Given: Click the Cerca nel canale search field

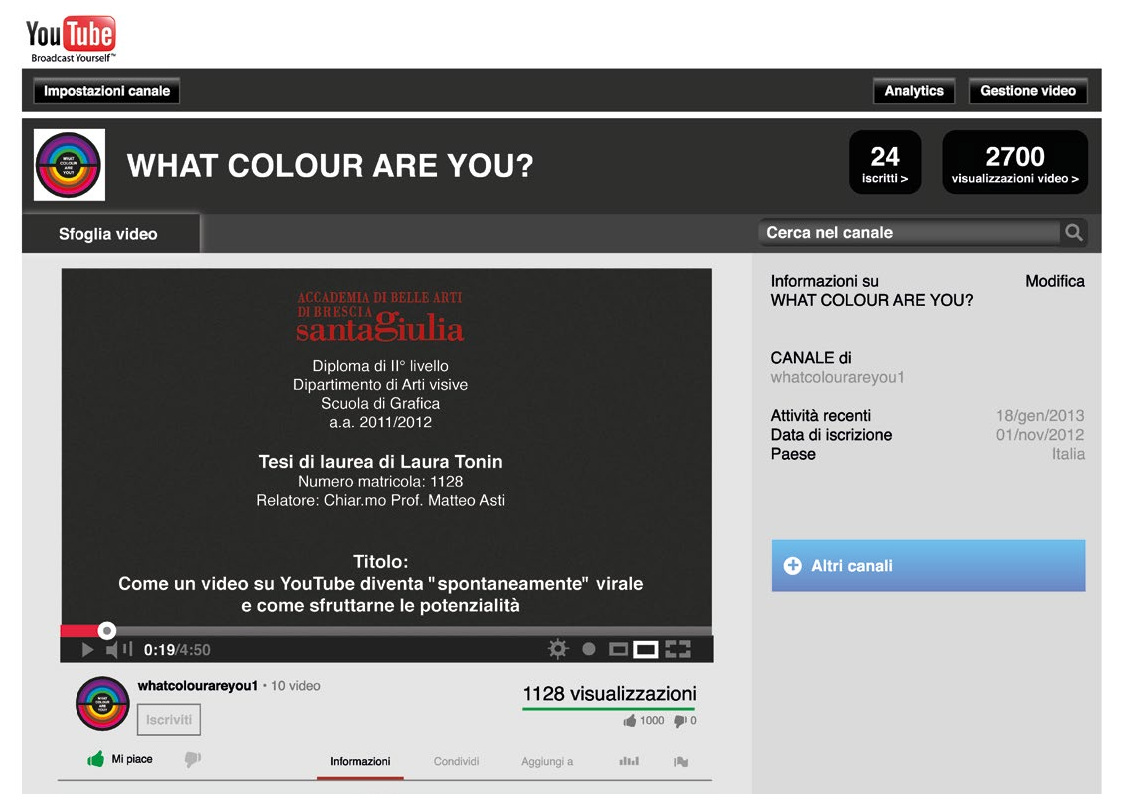Looking at the screenshot, I should coord(910,233).
